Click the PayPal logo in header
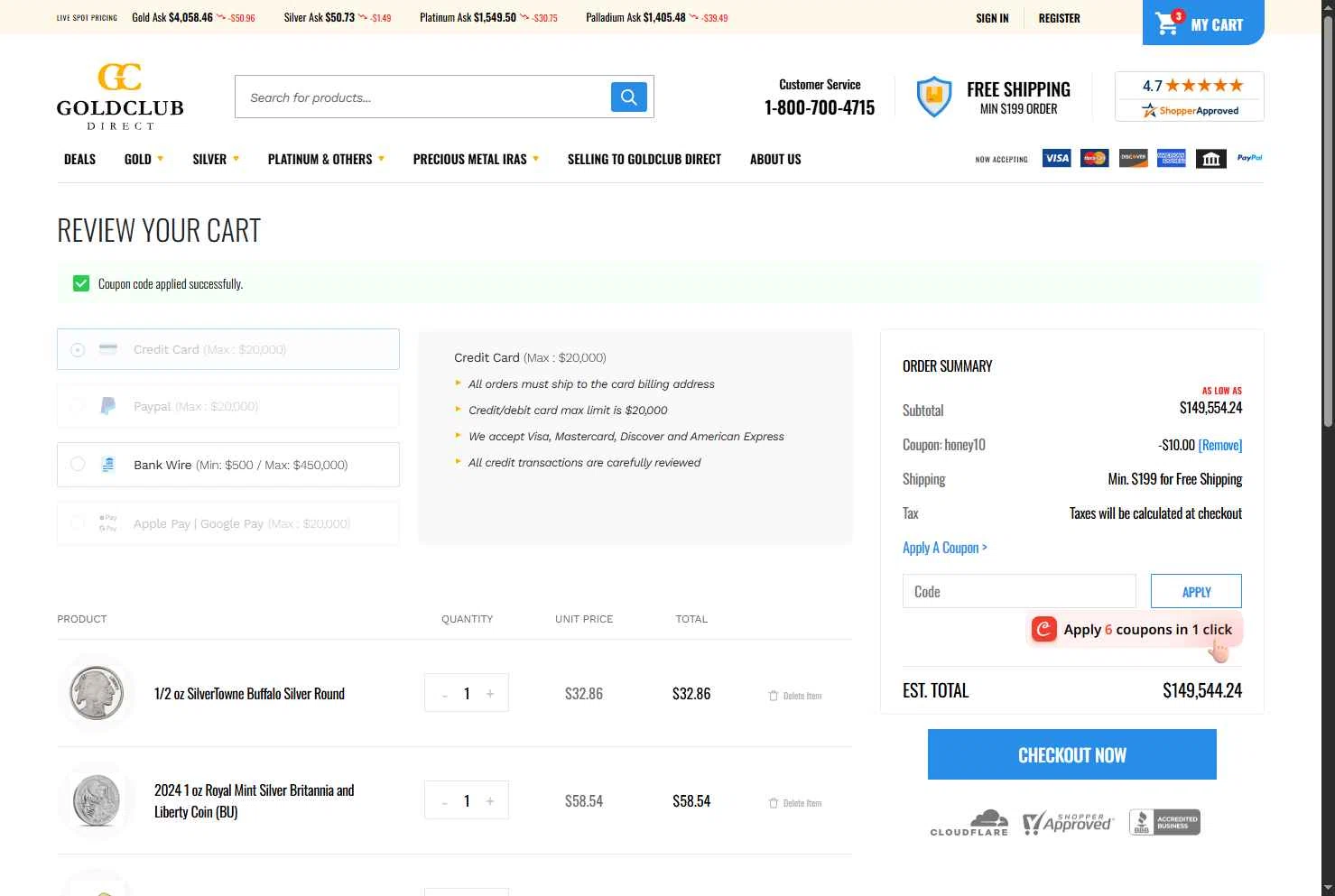This screenshot has height=896, width=1335. pyautogui.click(x=1249, y=158)
